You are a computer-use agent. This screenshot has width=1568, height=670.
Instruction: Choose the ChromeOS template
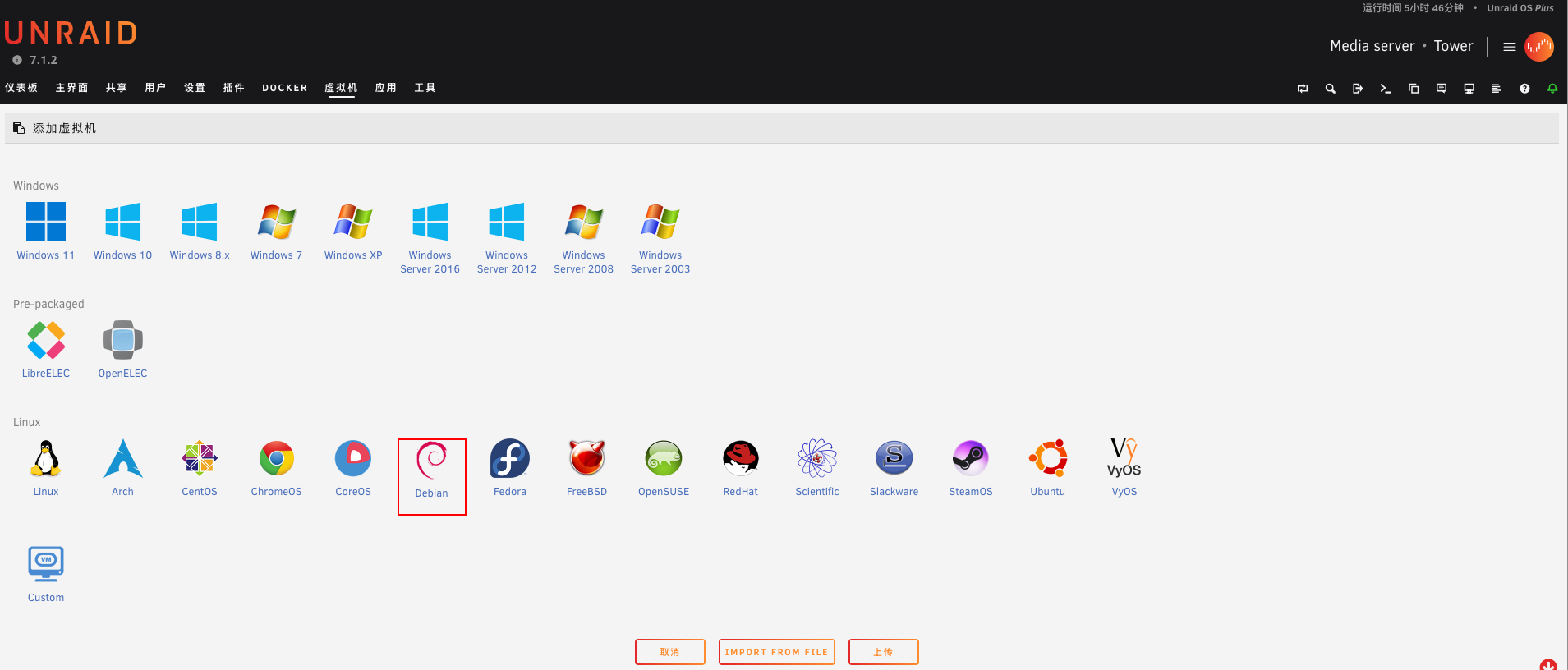pyautogui.click(x=277, y=467)
